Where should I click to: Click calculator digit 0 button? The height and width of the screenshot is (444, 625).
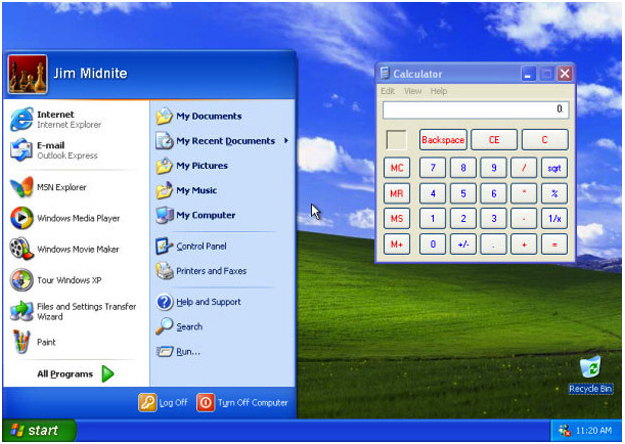(432, 244)
